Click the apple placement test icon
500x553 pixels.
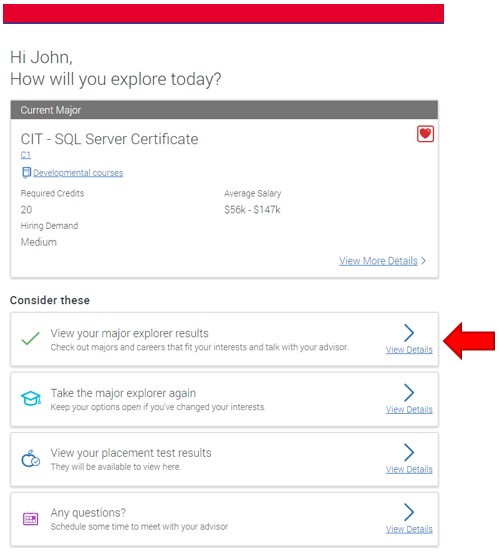(x=31, y=458)
